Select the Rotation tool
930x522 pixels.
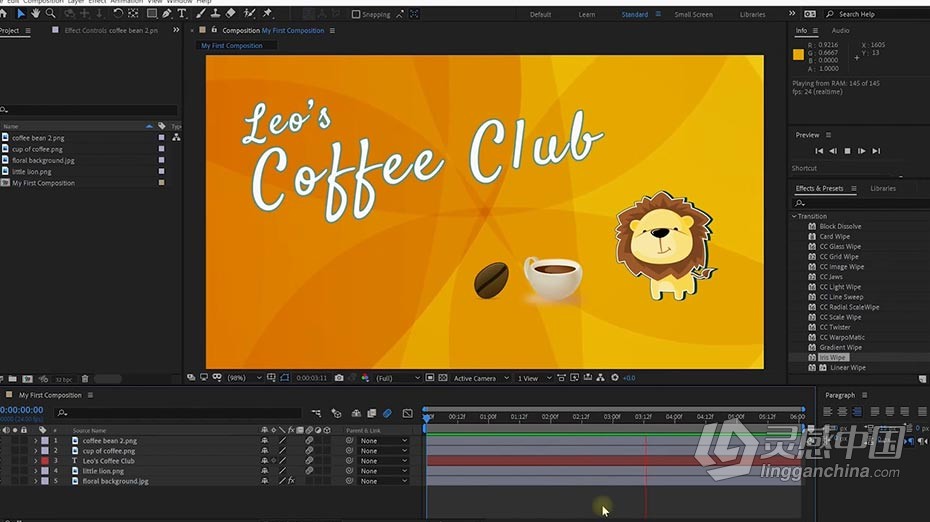[117, 13]
